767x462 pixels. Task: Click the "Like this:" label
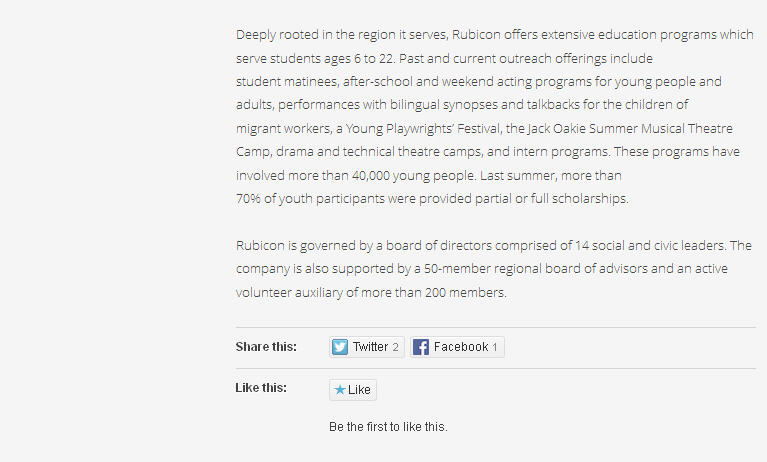point(261,388)
